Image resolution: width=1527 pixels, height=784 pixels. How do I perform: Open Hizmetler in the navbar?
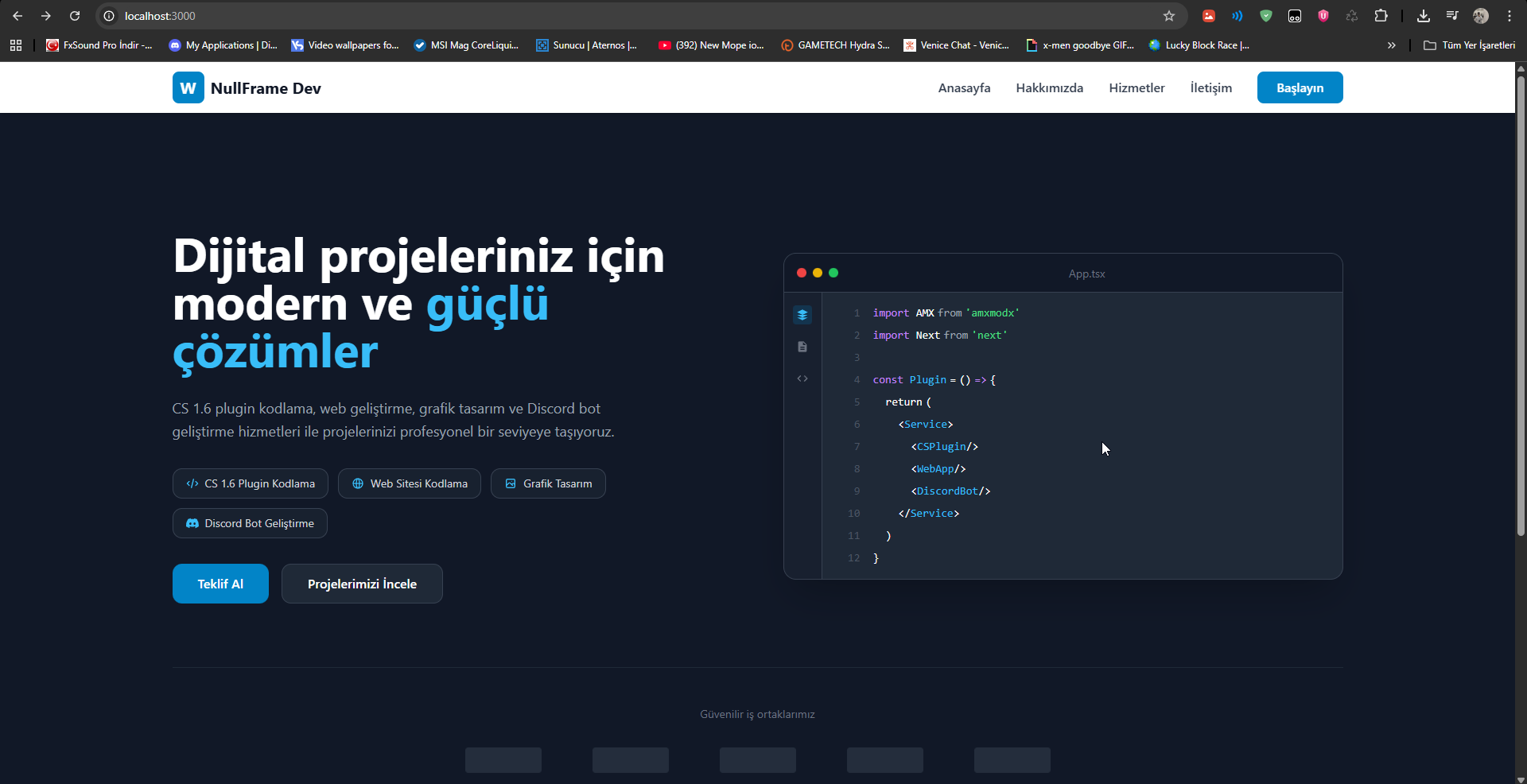tap(1137, 87)
